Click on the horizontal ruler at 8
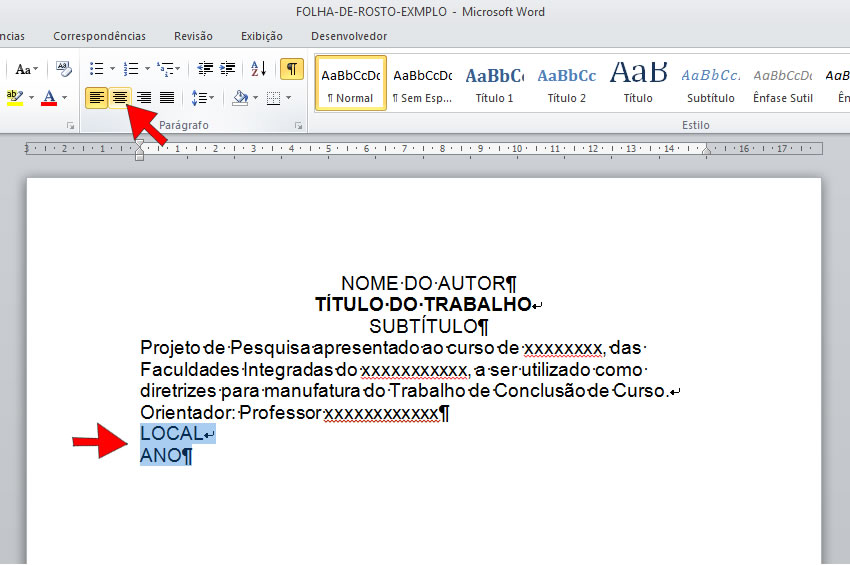Image resolution: width=850 pixels, height=565 pixels. coord(442,149)
